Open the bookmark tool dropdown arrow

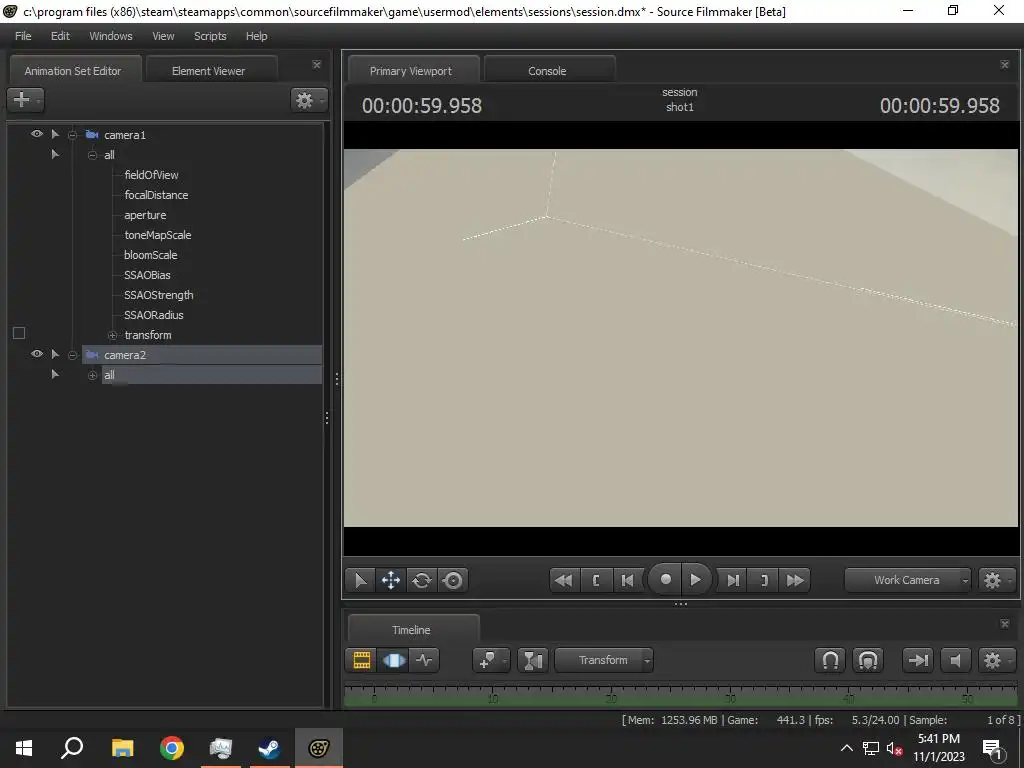click(x=504, y=661)
